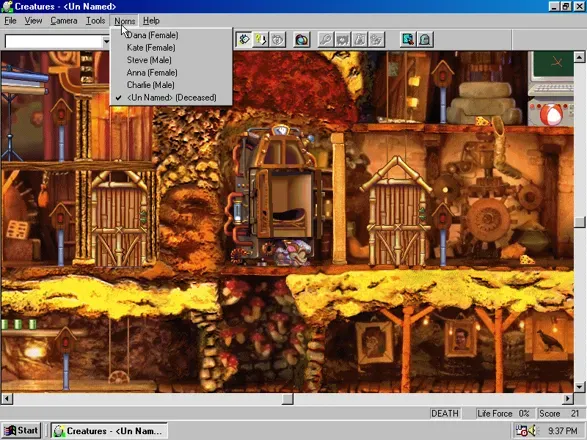Click the Score 21 status panel
This screenshot has width=587, height=440.
(x=559, y=413)
